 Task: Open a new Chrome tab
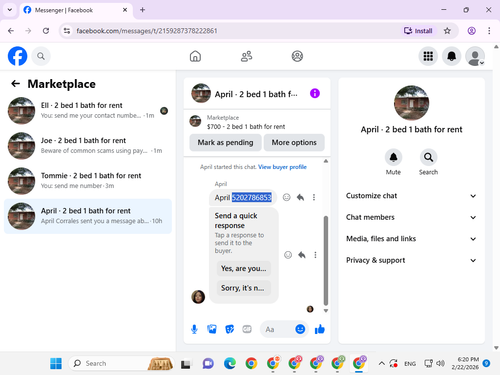(x=142, y=10)
